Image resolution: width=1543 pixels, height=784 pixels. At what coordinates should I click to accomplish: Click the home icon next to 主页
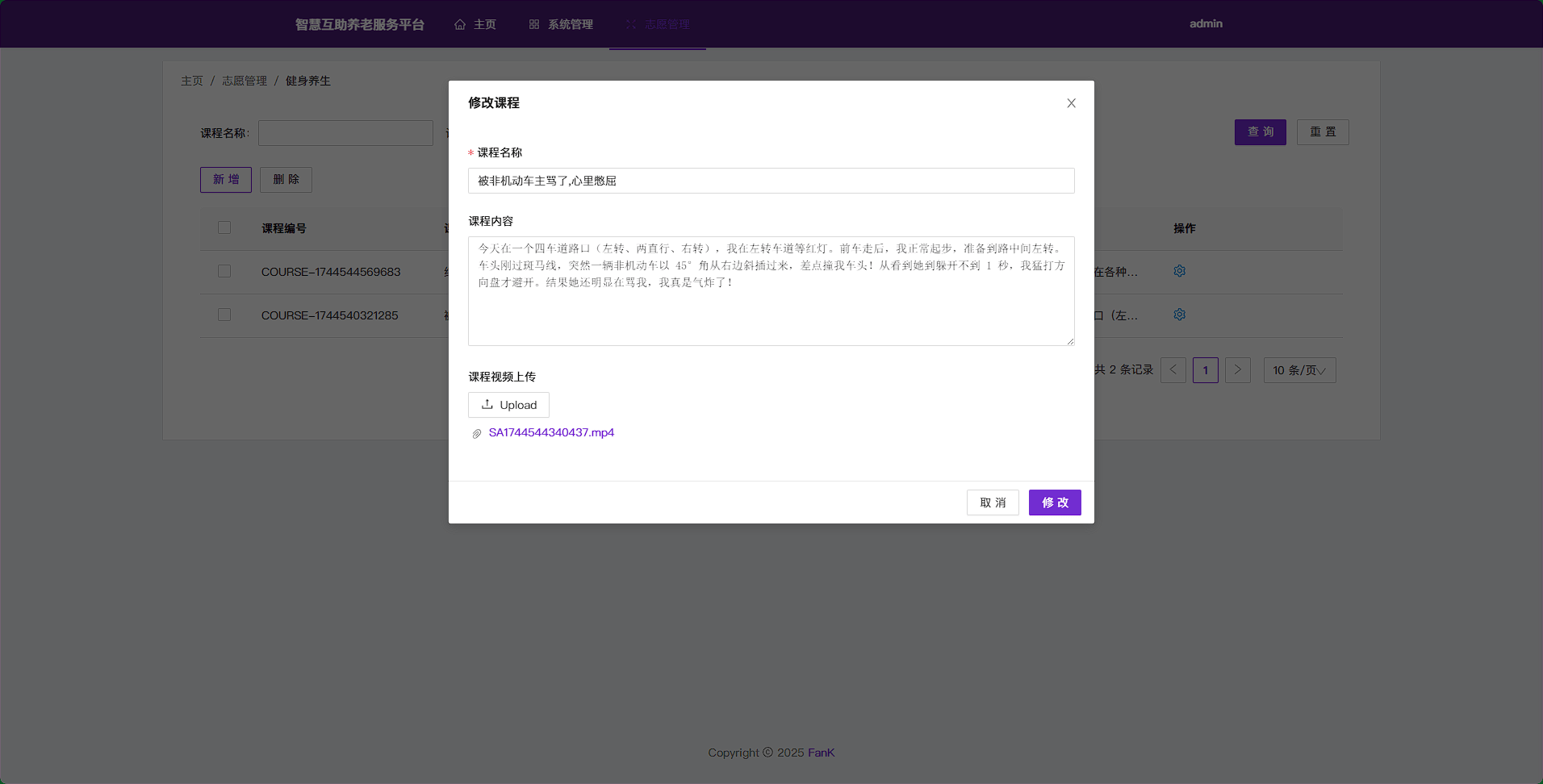460,24
